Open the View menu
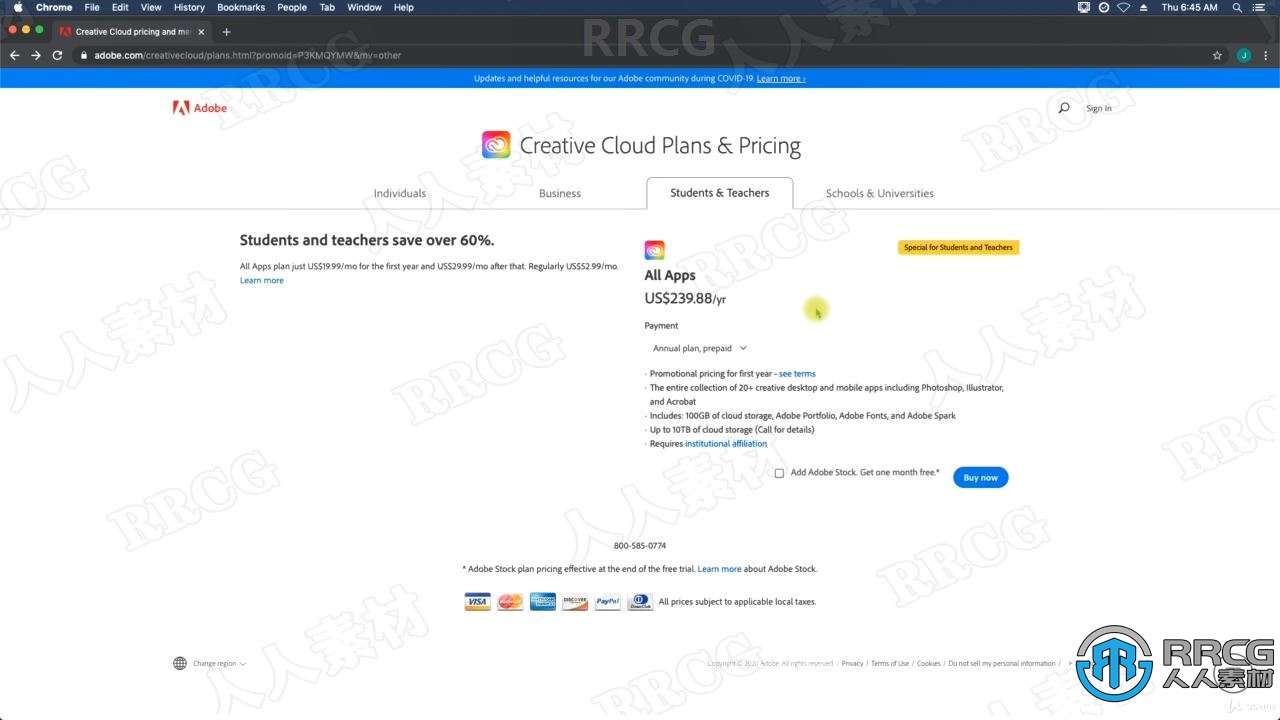This screenshot has height=720, width=1280. click(x=151, y=7)
